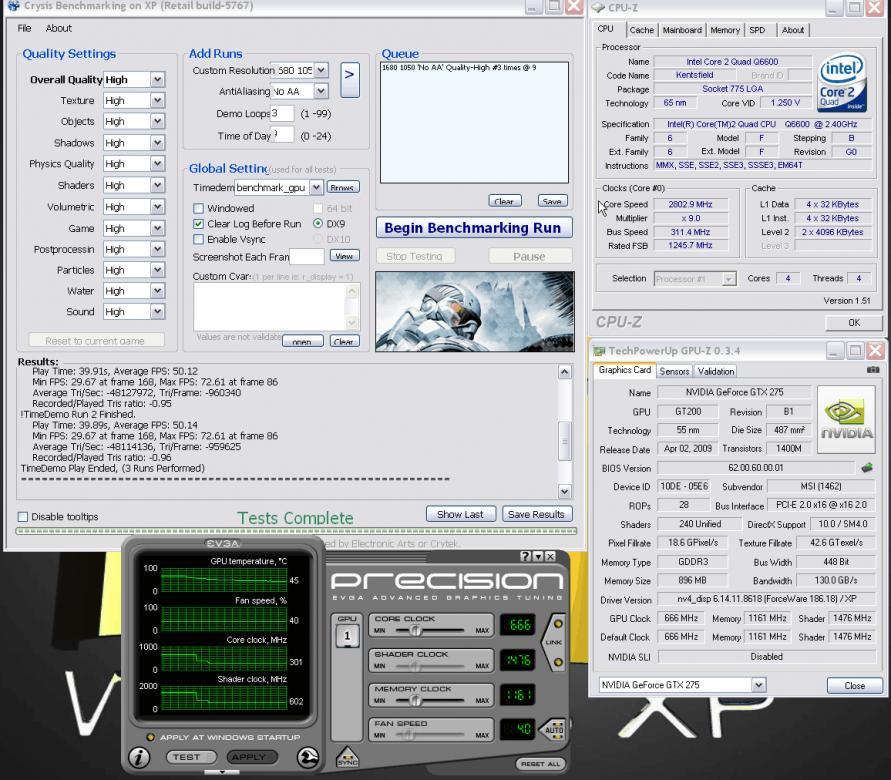
Task: Click the GPU-Z BIOS save chip icon
Action: point(867,468)
